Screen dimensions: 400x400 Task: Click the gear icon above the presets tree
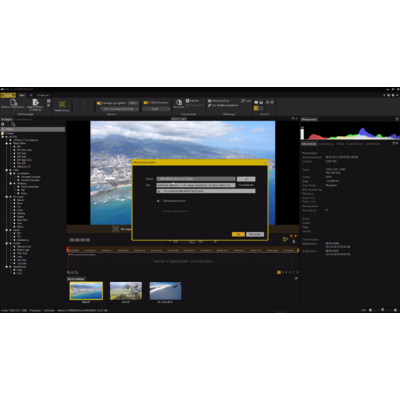3,124
